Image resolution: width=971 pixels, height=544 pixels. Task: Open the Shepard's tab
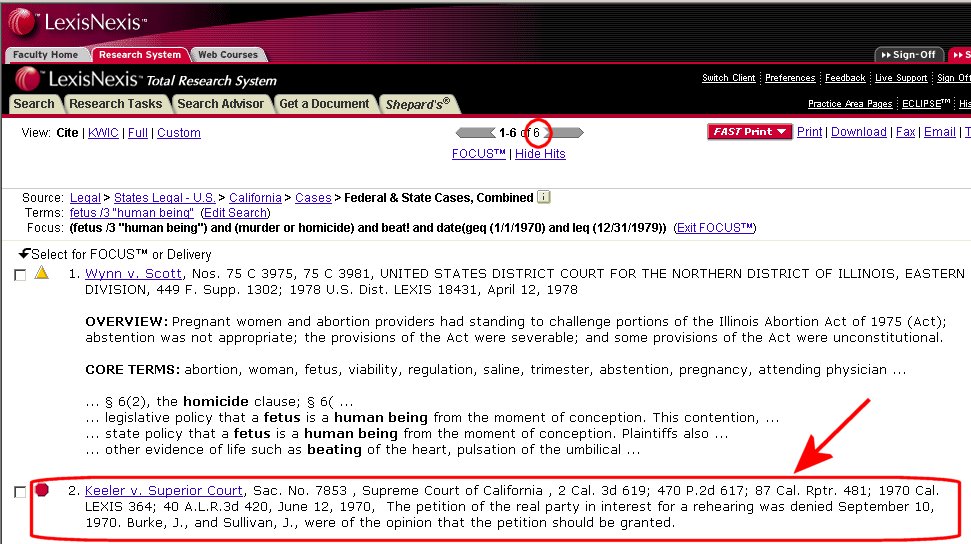pos(418,103)
